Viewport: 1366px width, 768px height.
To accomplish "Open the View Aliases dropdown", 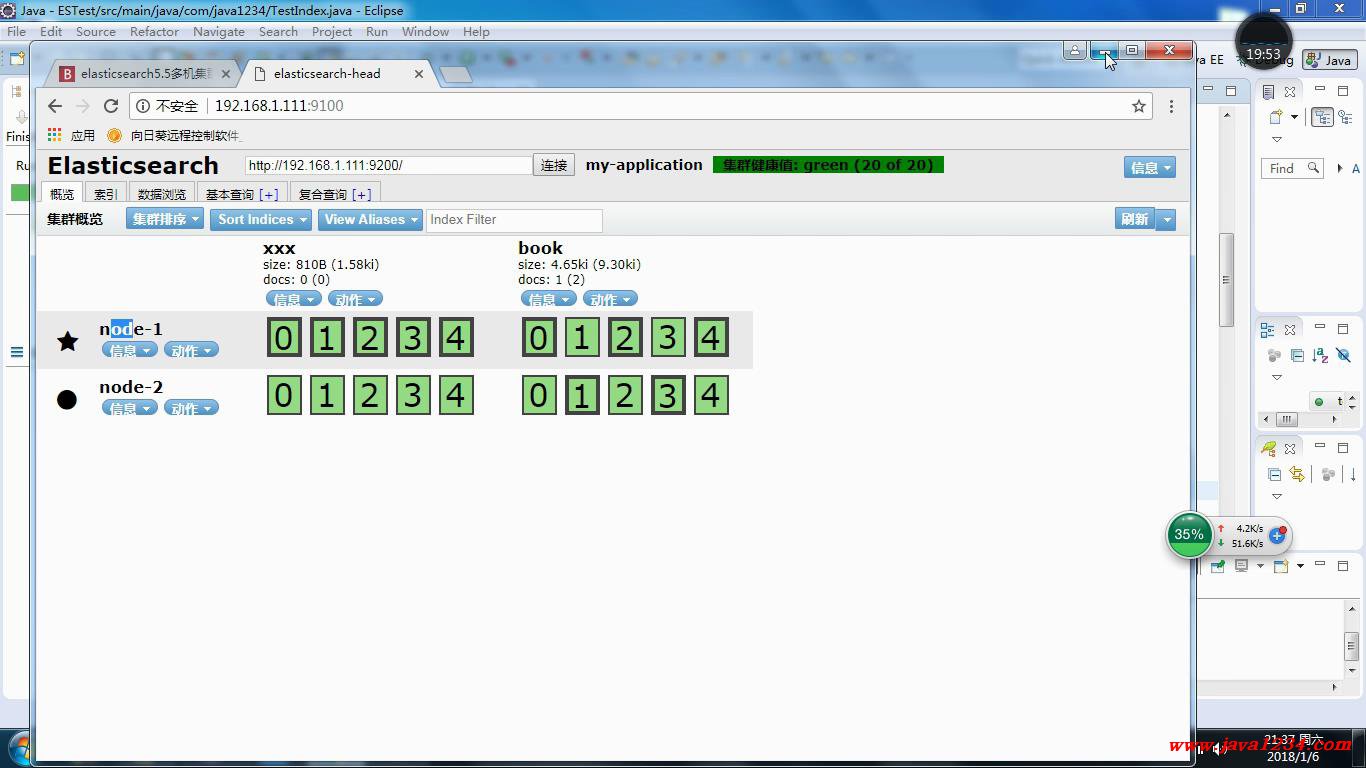I will pyautogui.click(x=370, y=219).
